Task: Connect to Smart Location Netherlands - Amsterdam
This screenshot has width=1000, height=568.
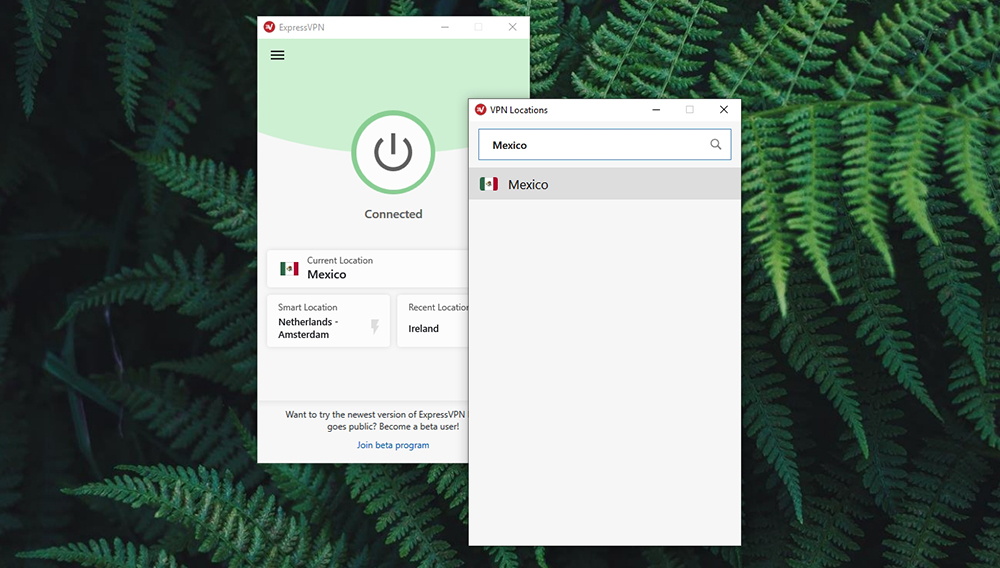Action: tap(328, 321)
